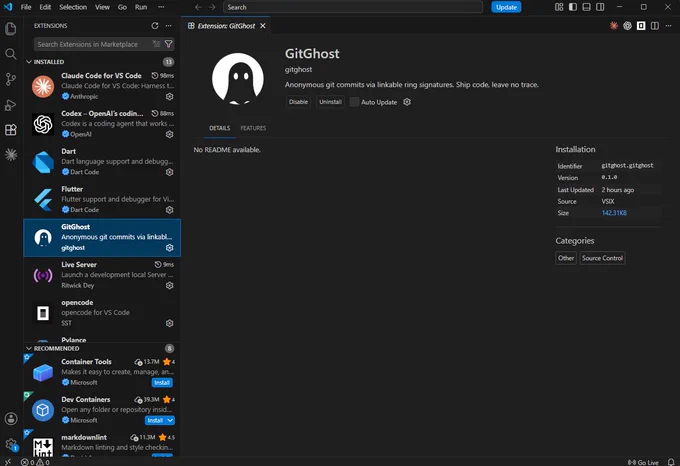680x466 pixels.
Task: Open GitGhost list item manage gear
Action: (x=170, y=248)
